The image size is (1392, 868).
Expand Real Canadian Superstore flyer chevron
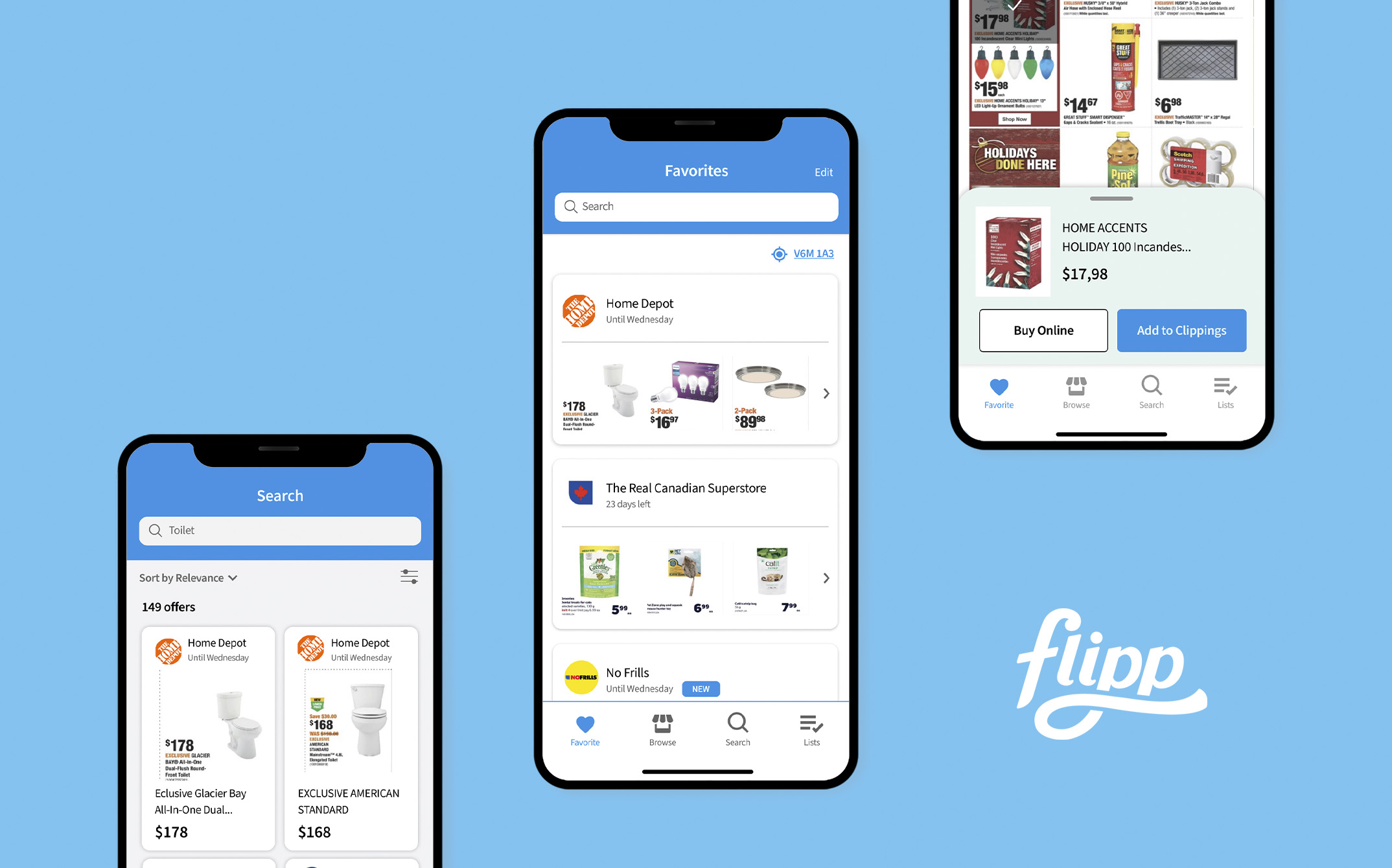[x=825, y=578]
